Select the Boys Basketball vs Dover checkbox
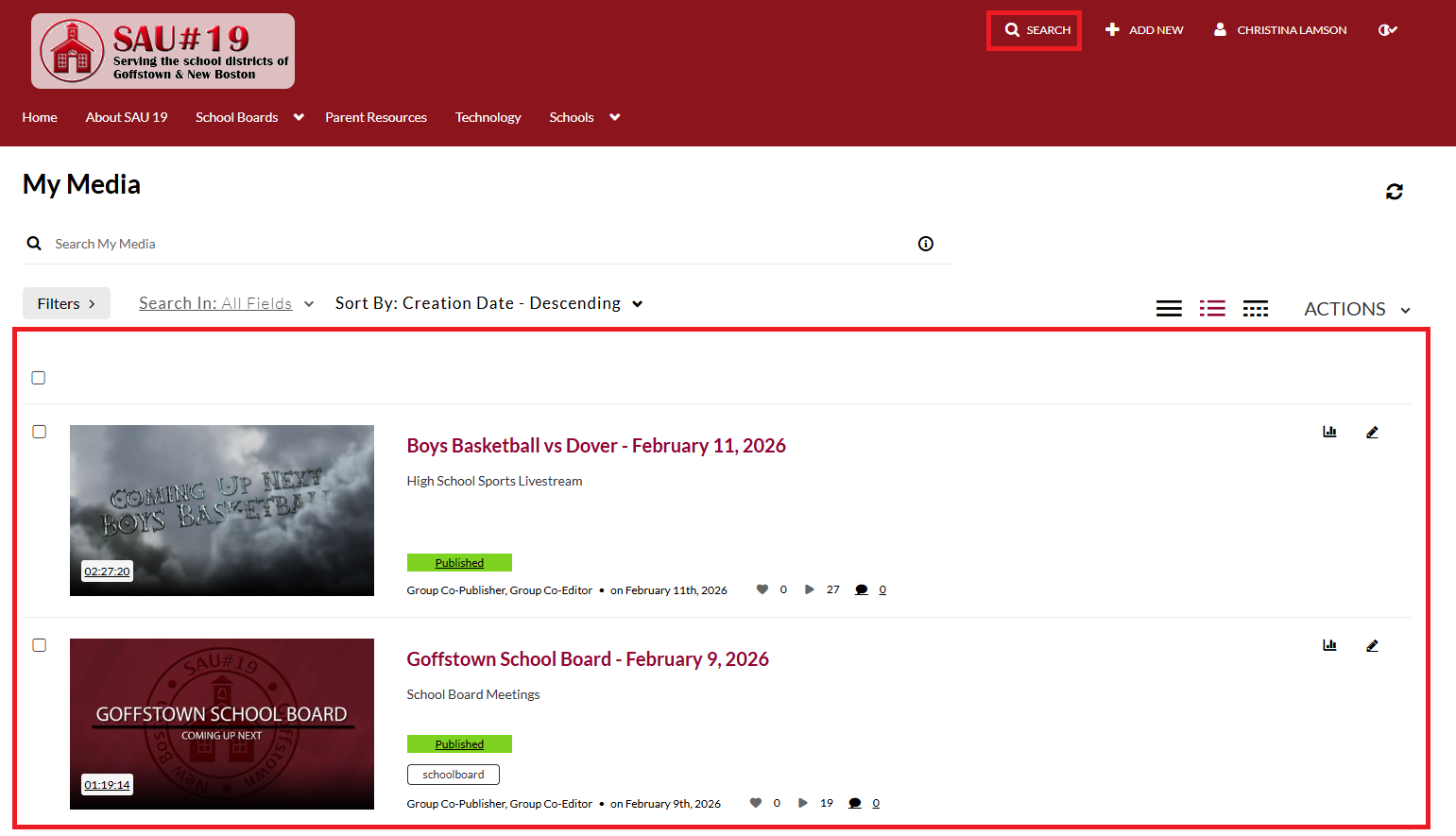 [x=40, y=432]
